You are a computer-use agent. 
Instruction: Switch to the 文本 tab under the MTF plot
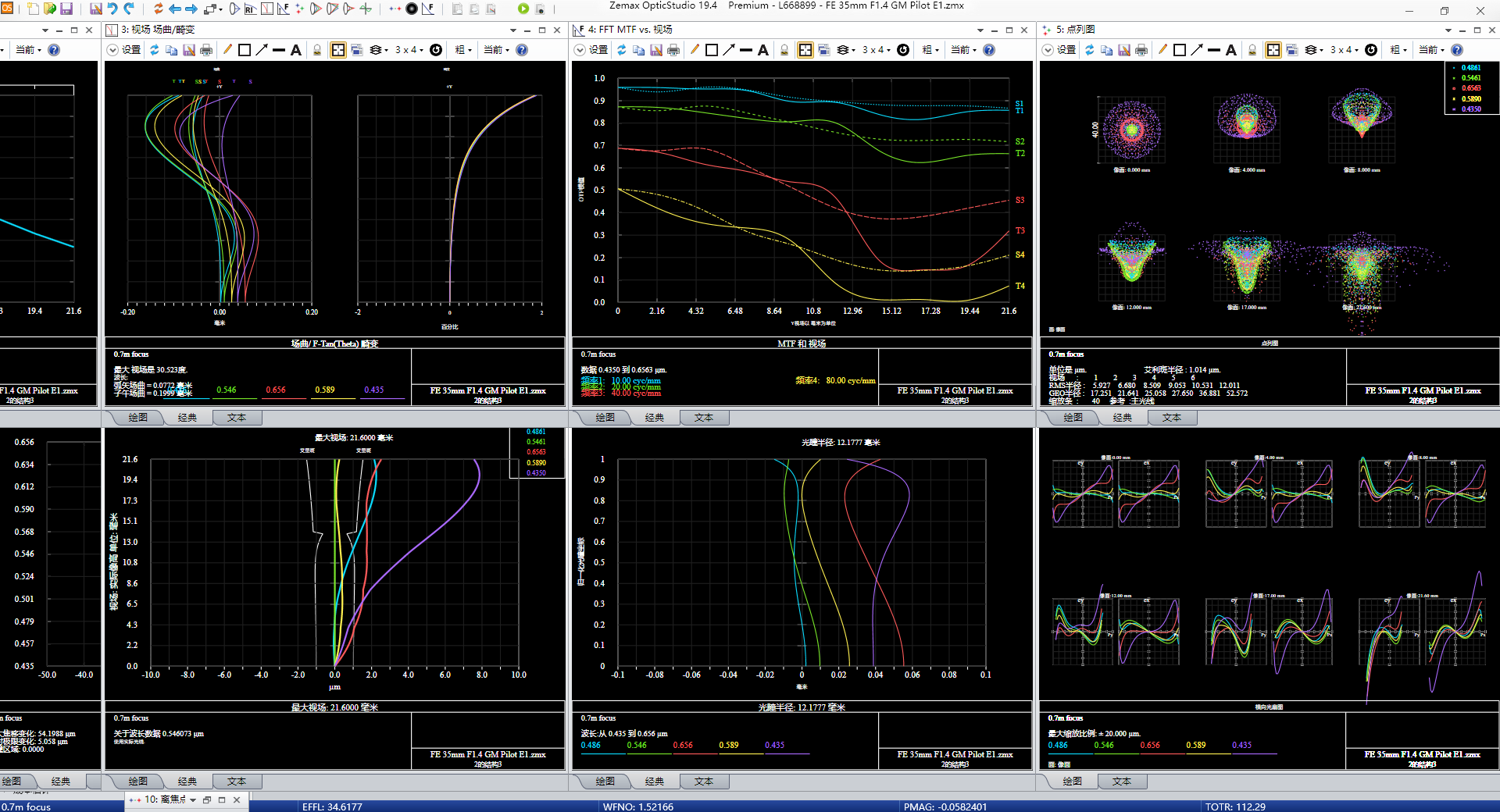click(703, 418)
